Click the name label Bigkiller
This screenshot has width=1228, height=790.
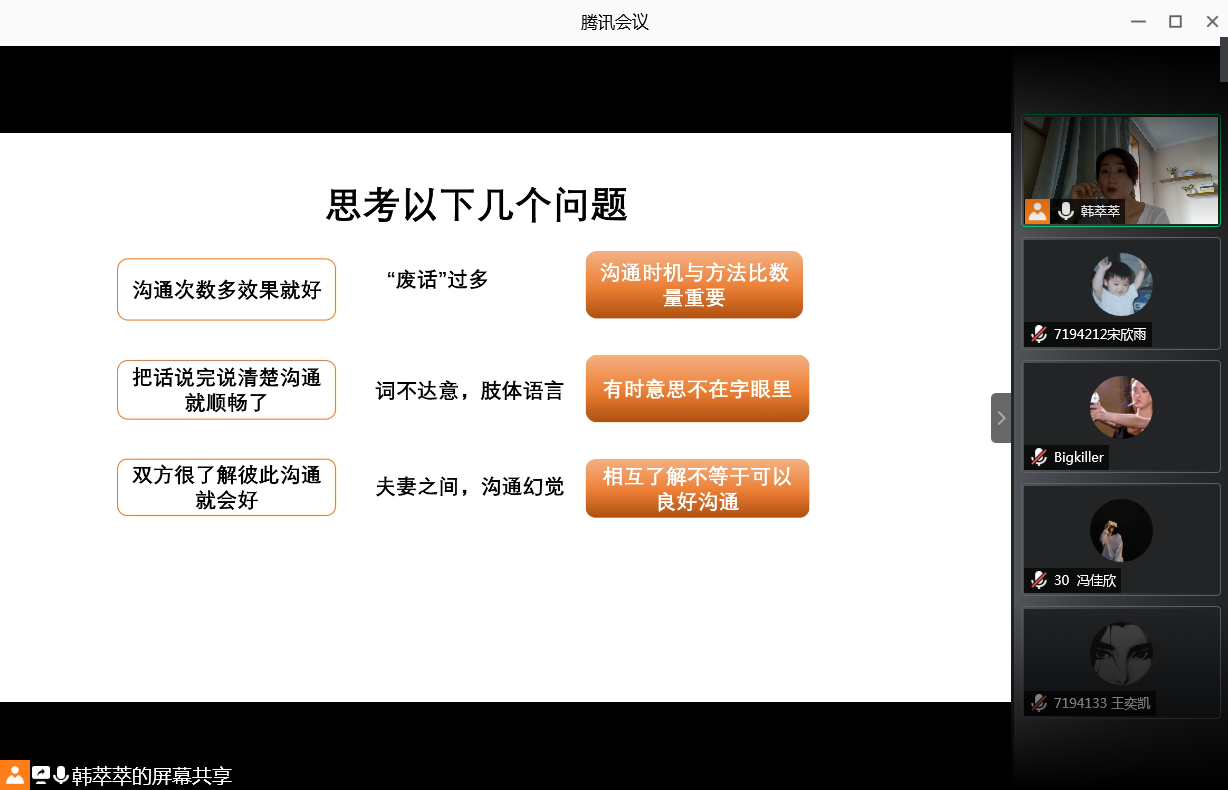(x=1078, y=457)
